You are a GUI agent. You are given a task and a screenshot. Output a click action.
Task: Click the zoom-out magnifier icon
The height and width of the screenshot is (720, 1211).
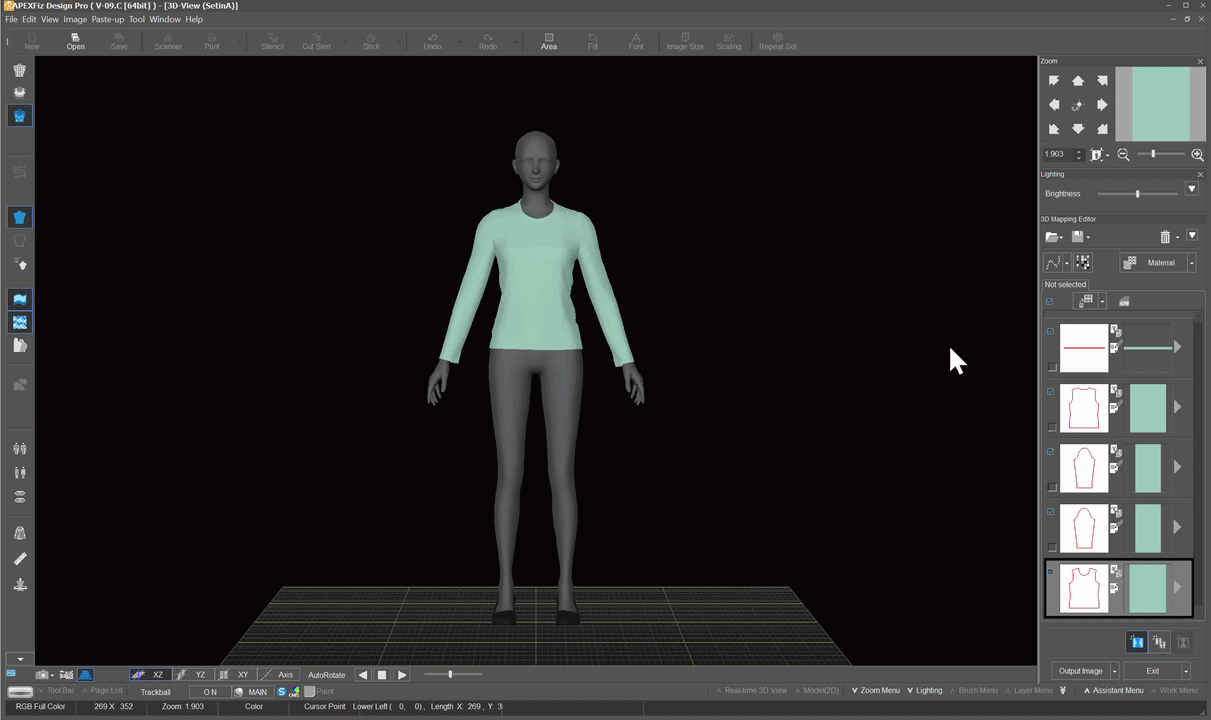(x=1123, y=155)
